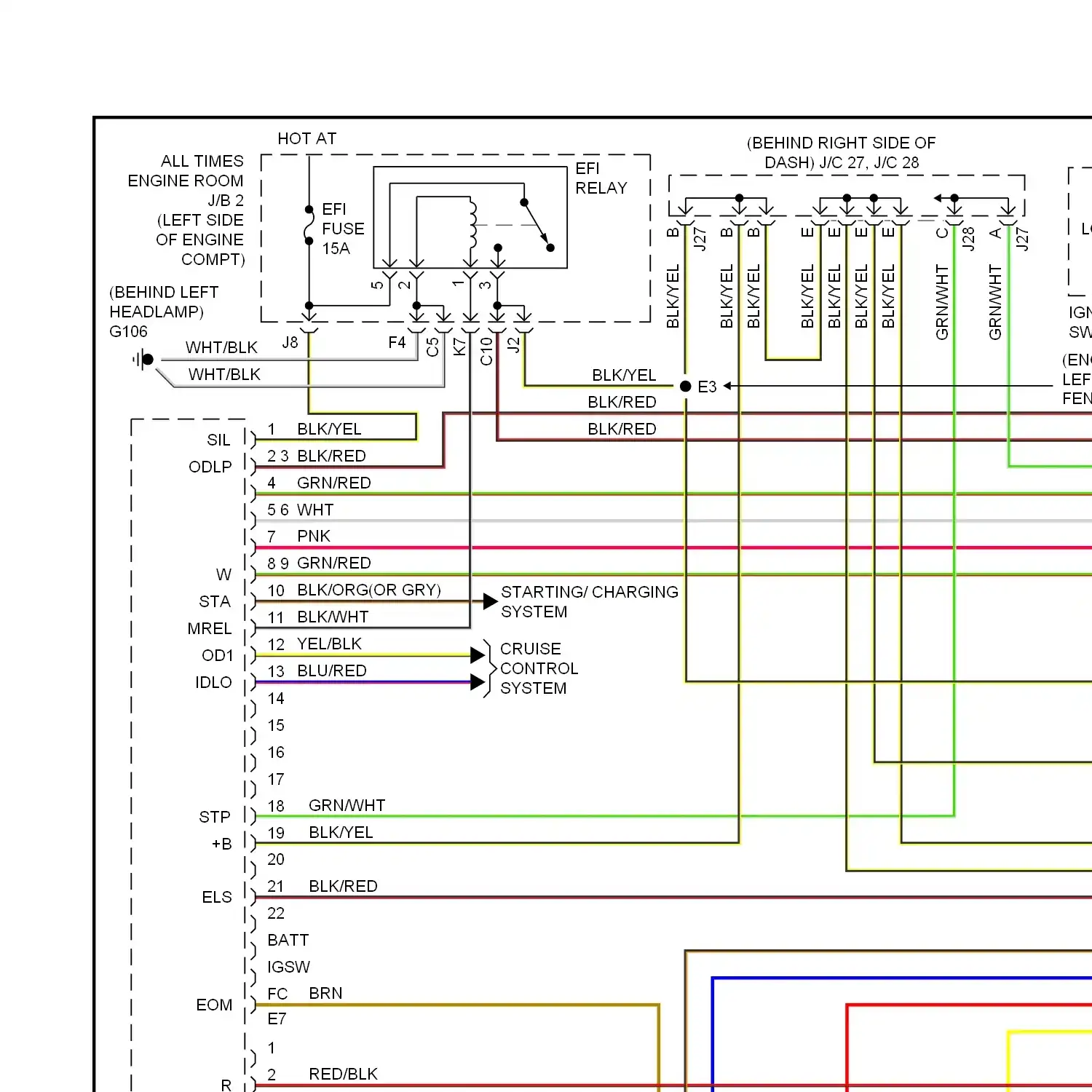Screen dimensions: 1092x1092
Task: Click the 'EFI RELAY' label
Action: [601, 178]
